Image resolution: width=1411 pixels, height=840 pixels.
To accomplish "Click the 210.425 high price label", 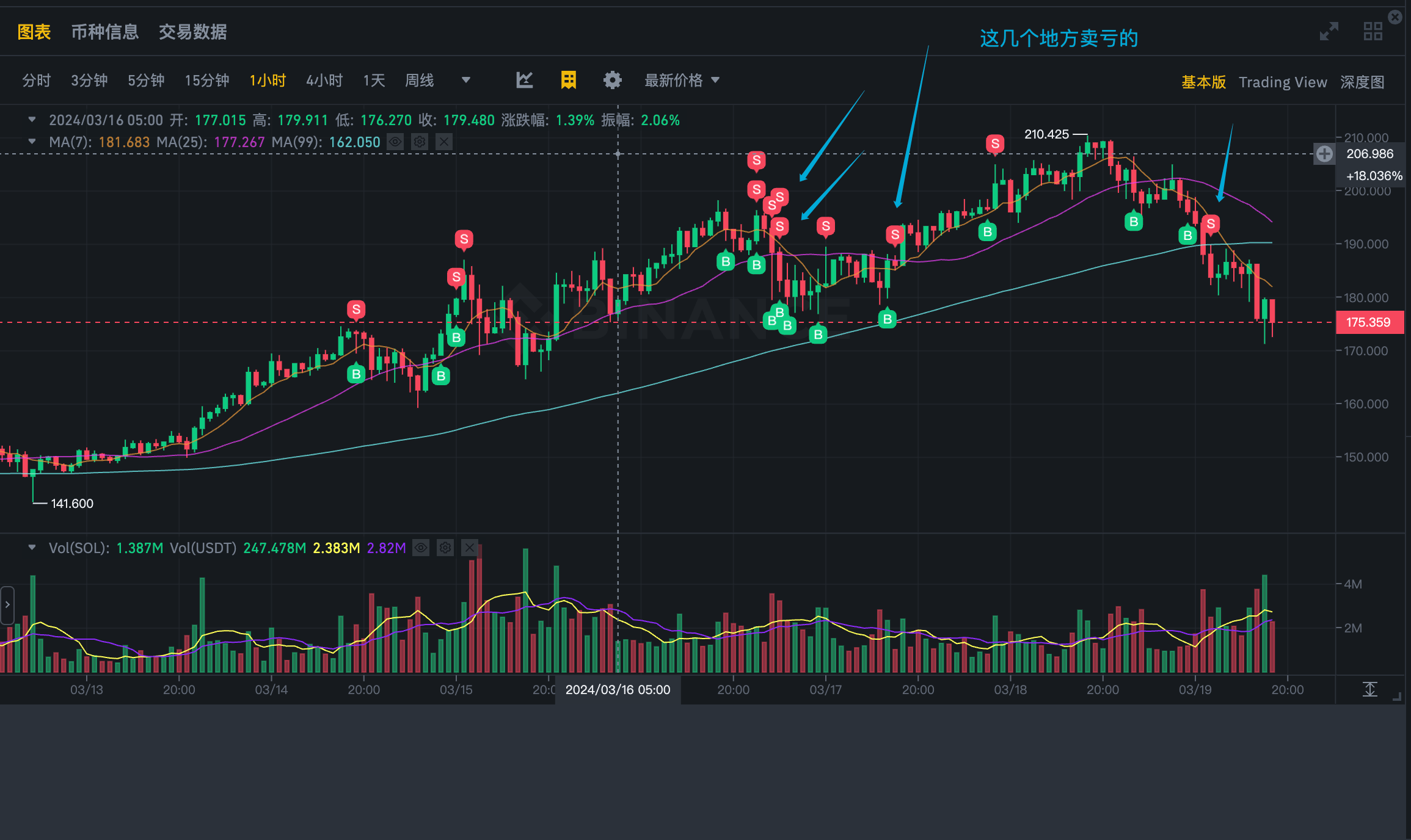I will pos(1047,134).
